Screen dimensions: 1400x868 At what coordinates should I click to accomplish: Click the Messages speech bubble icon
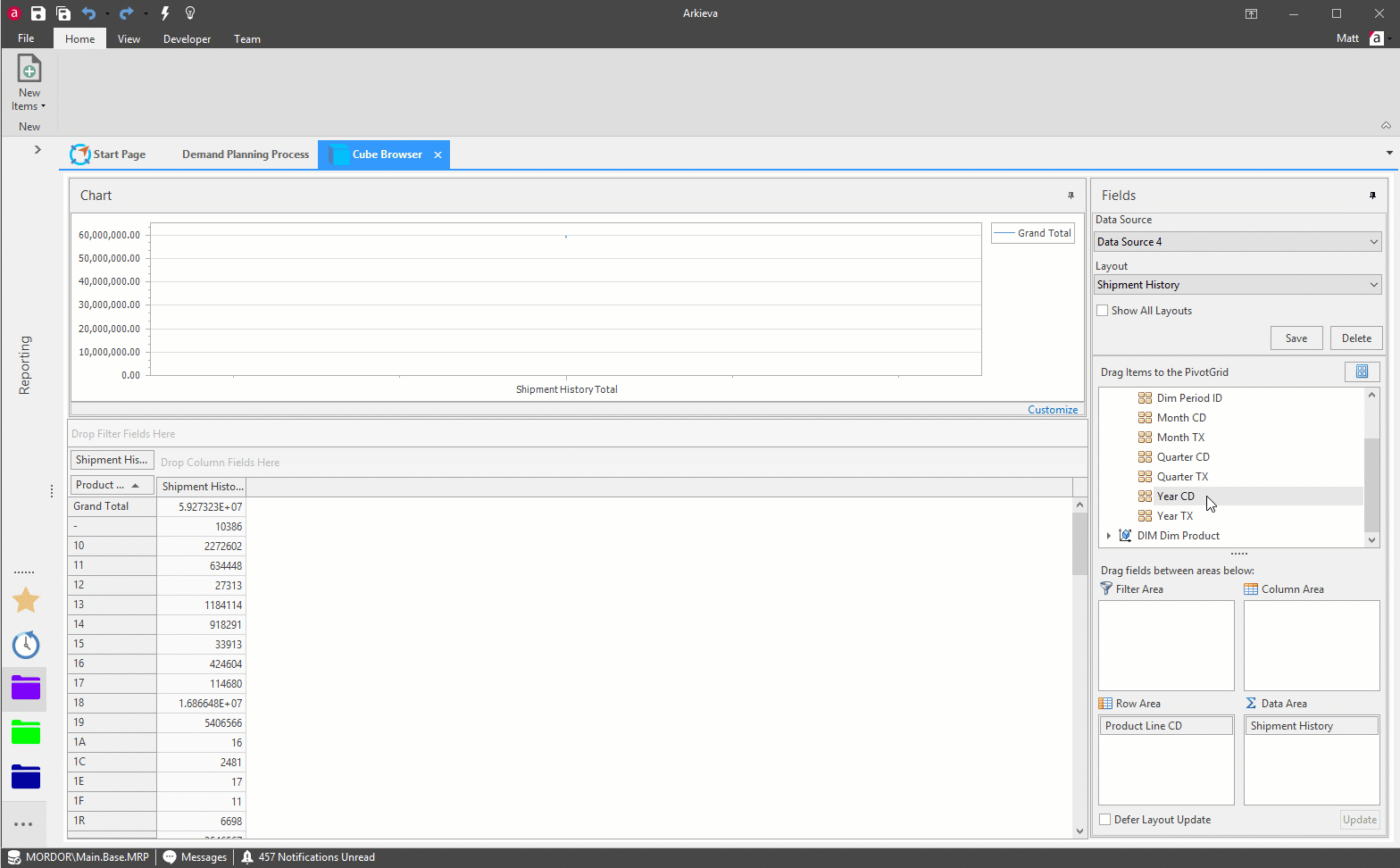tap(170, 857)
